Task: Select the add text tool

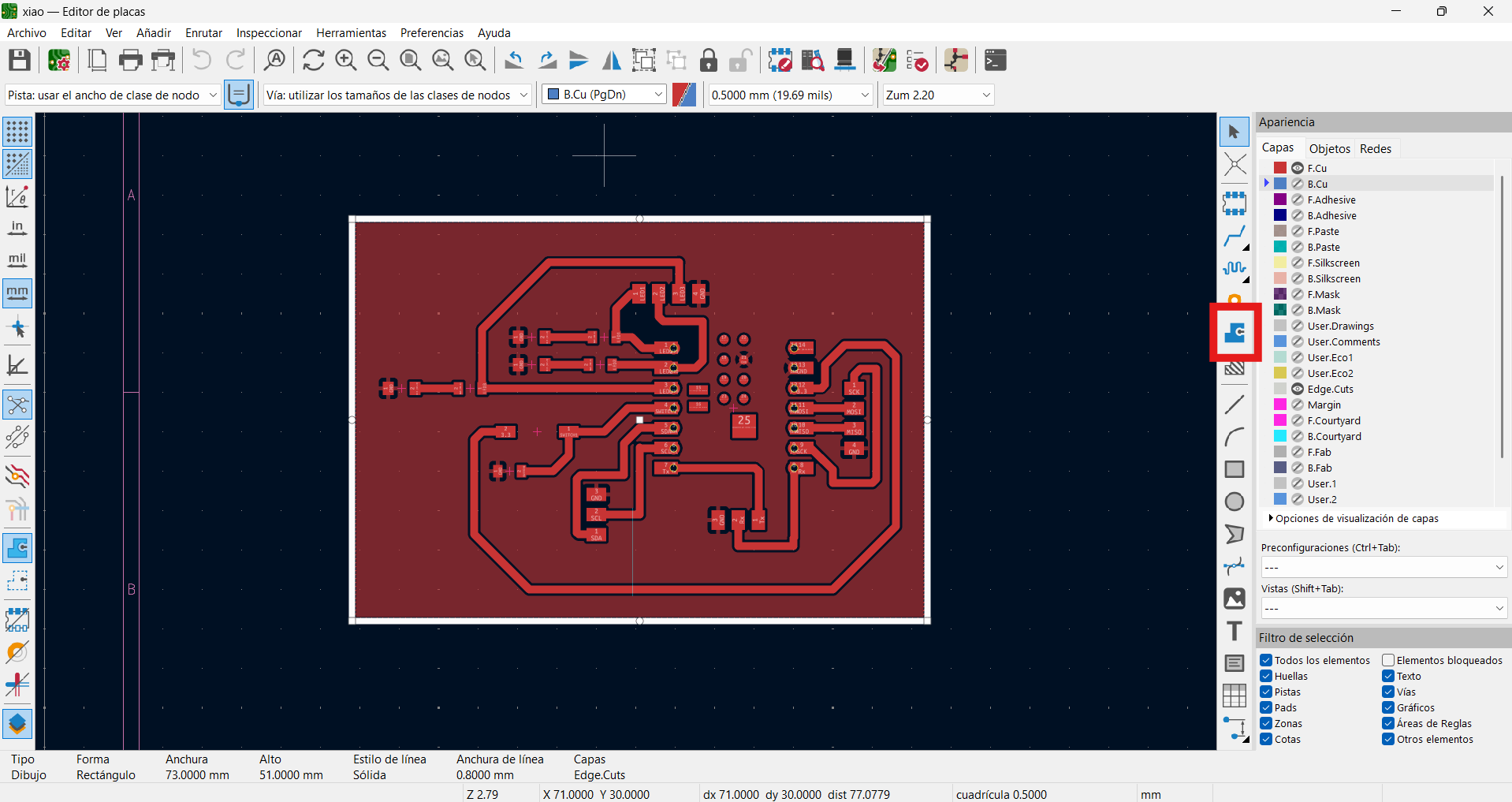Action: [x=1235, y=631]
